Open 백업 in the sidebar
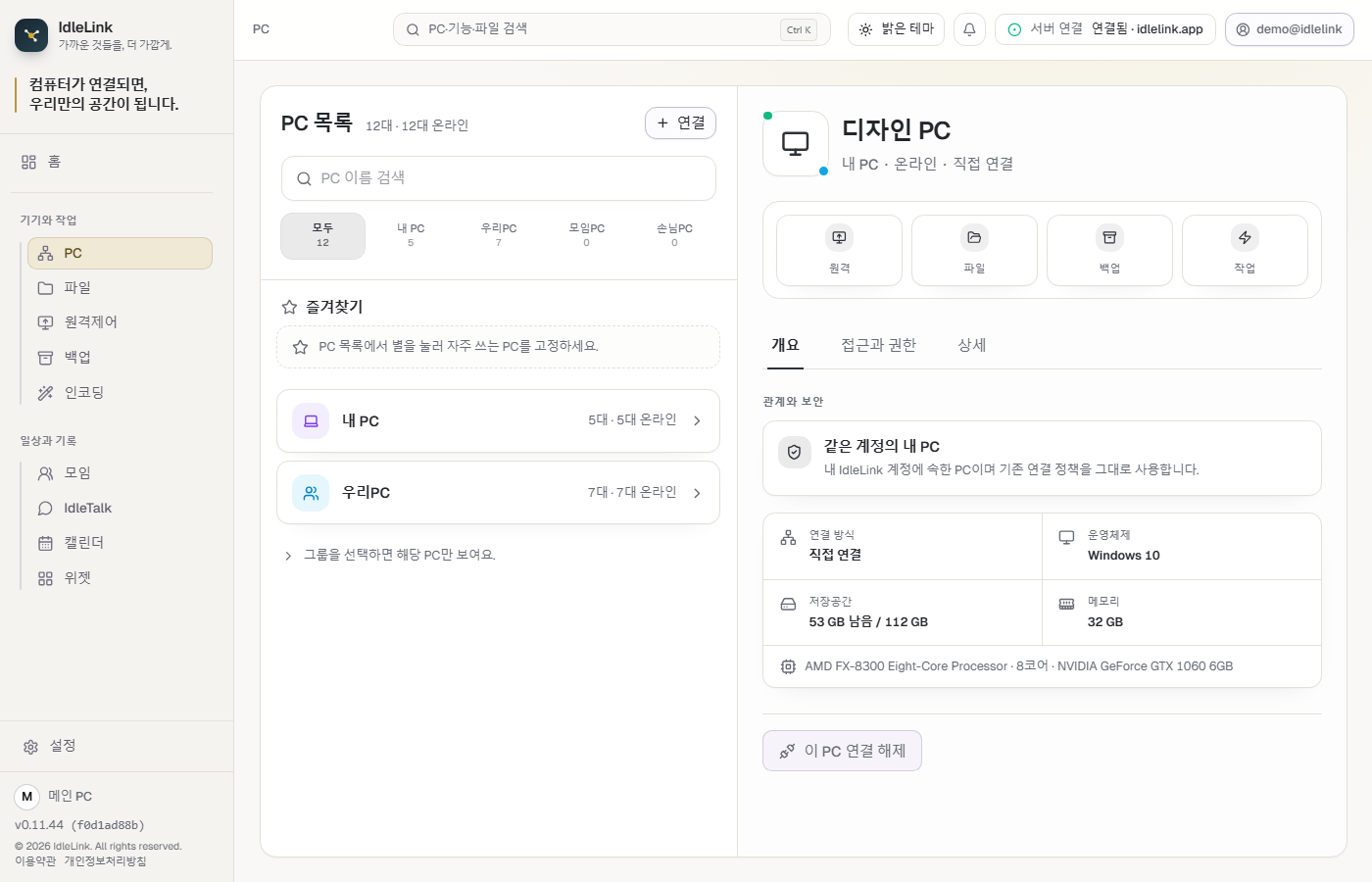Image resolution: width=1372 pixels, height=882 pixels. pyautogui.click(x=120, y=358)
